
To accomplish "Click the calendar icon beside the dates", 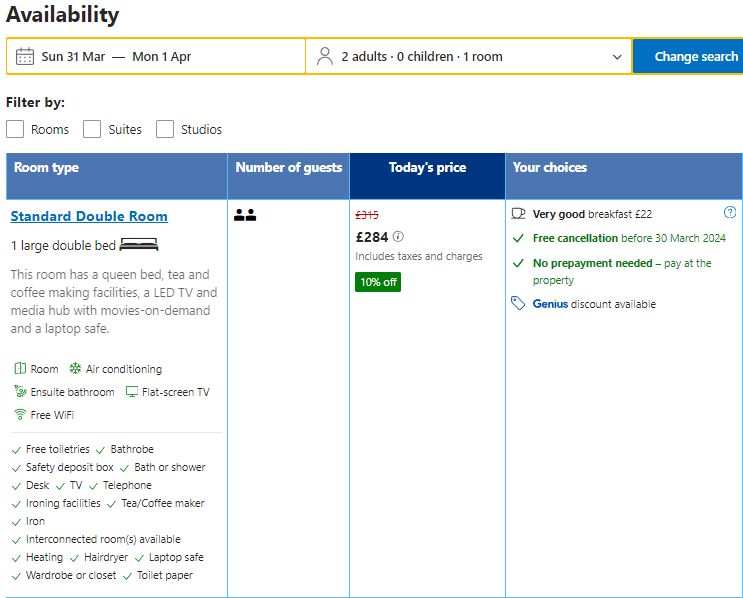I will click(x=25, y=56).
